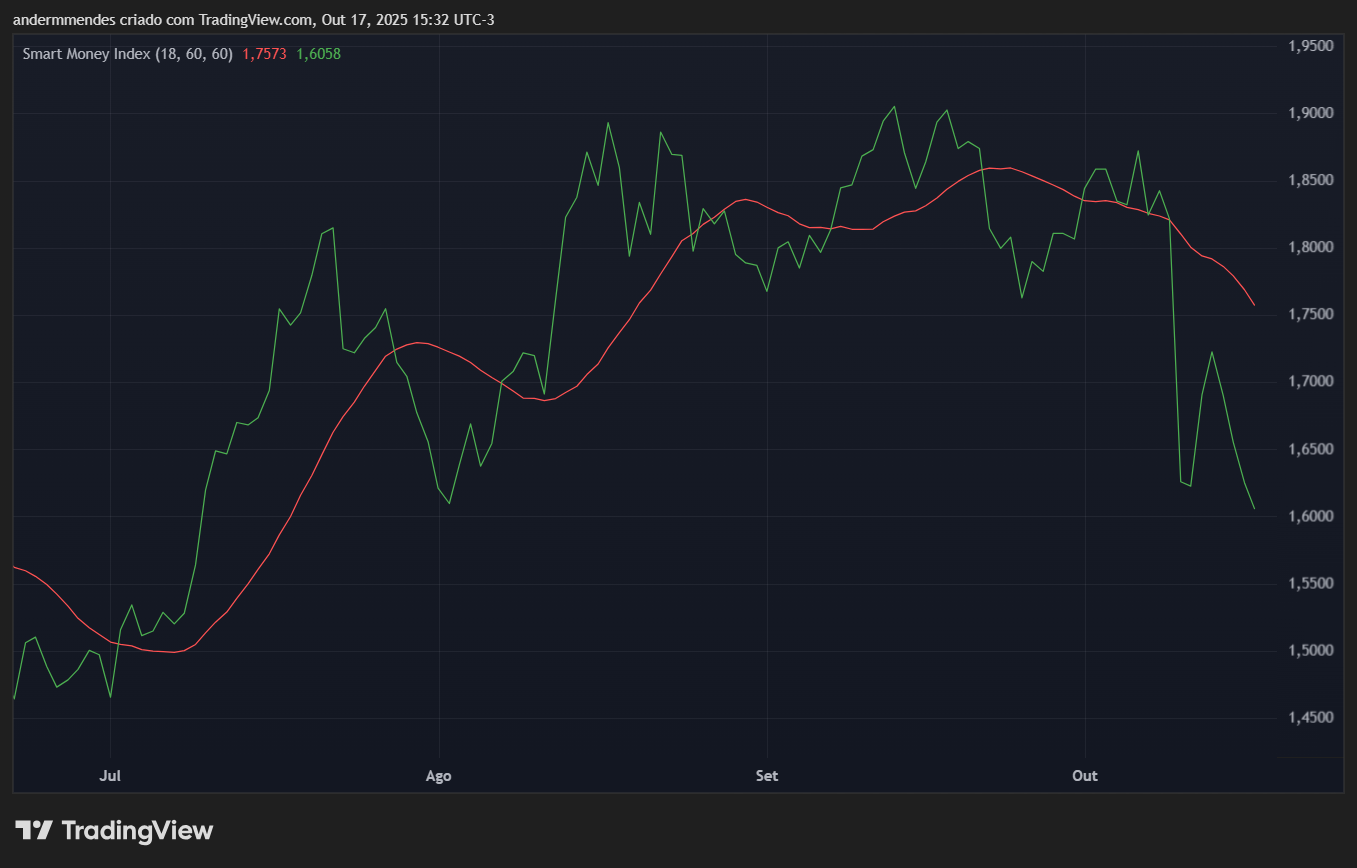Screen dimensions: 1357x868
Task: Select the Smart Money Index indicator title
Action: [127, 54]
